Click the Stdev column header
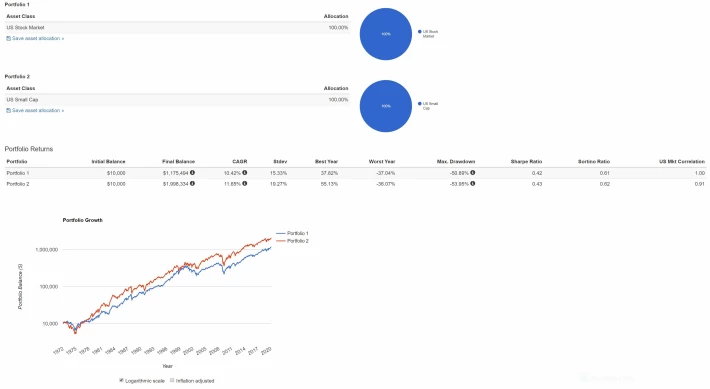 (x=280, y=162)
